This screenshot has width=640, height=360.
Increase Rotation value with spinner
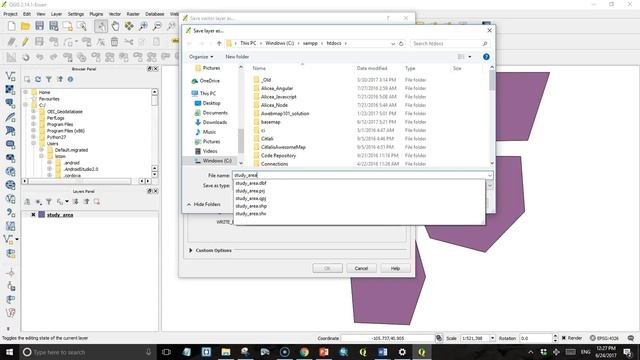tap(555, 336)
